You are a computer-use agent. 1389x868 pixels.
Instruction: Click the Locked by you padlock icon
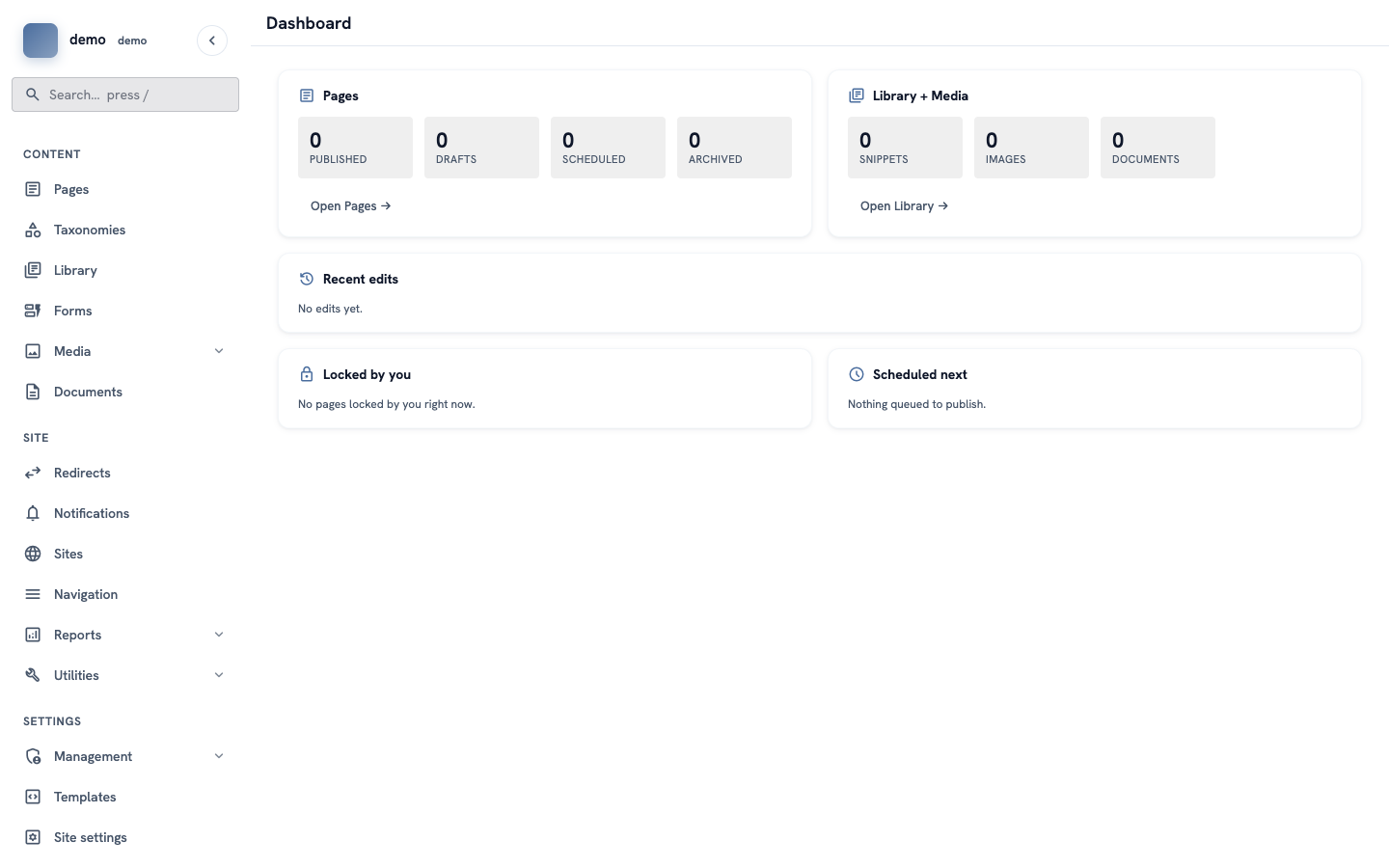pyautogui.click(x=307, y=374)
